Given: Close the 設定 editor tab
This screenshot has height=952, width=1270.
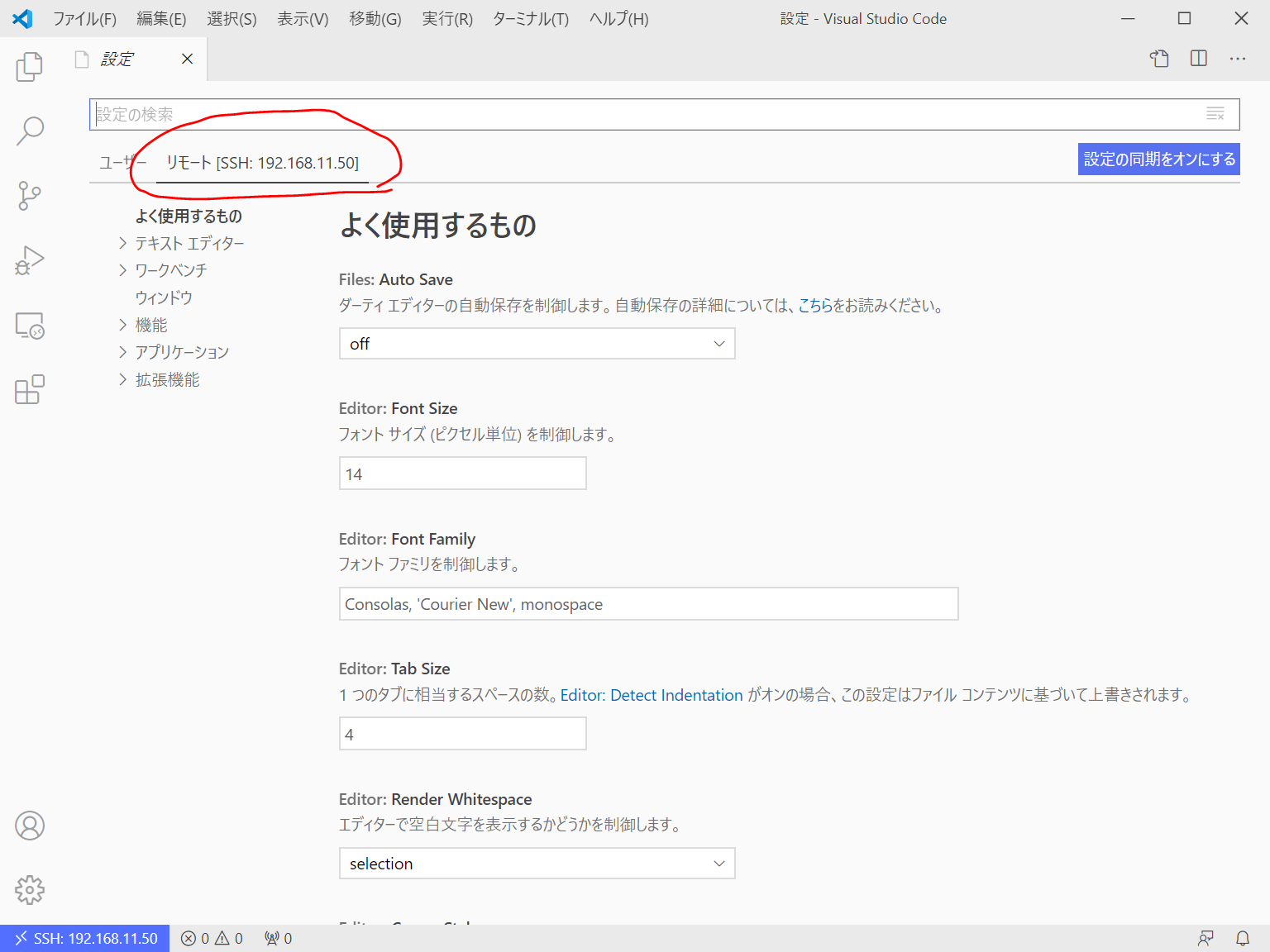Looking at the screenshot, I should 188,59.
